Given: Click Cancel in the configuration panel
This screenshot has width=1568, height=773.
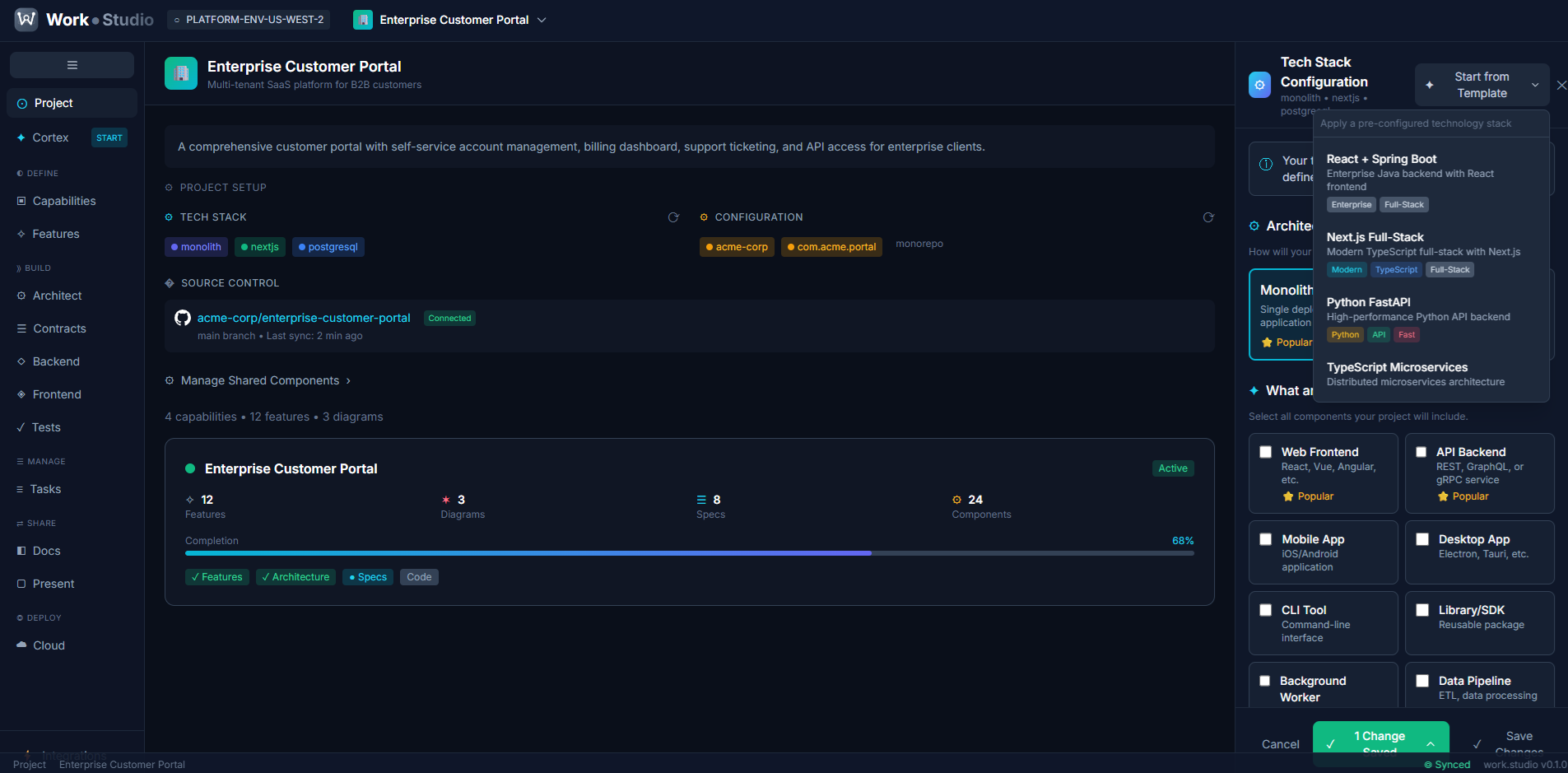Looking at the screenshot, I should (x=1281, y=744).
